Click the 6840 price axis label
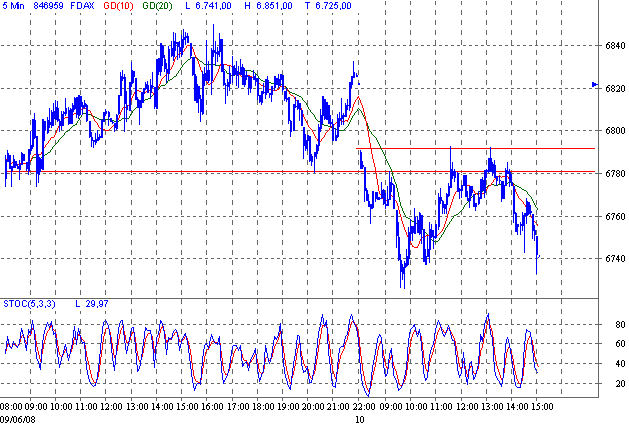 615,46
